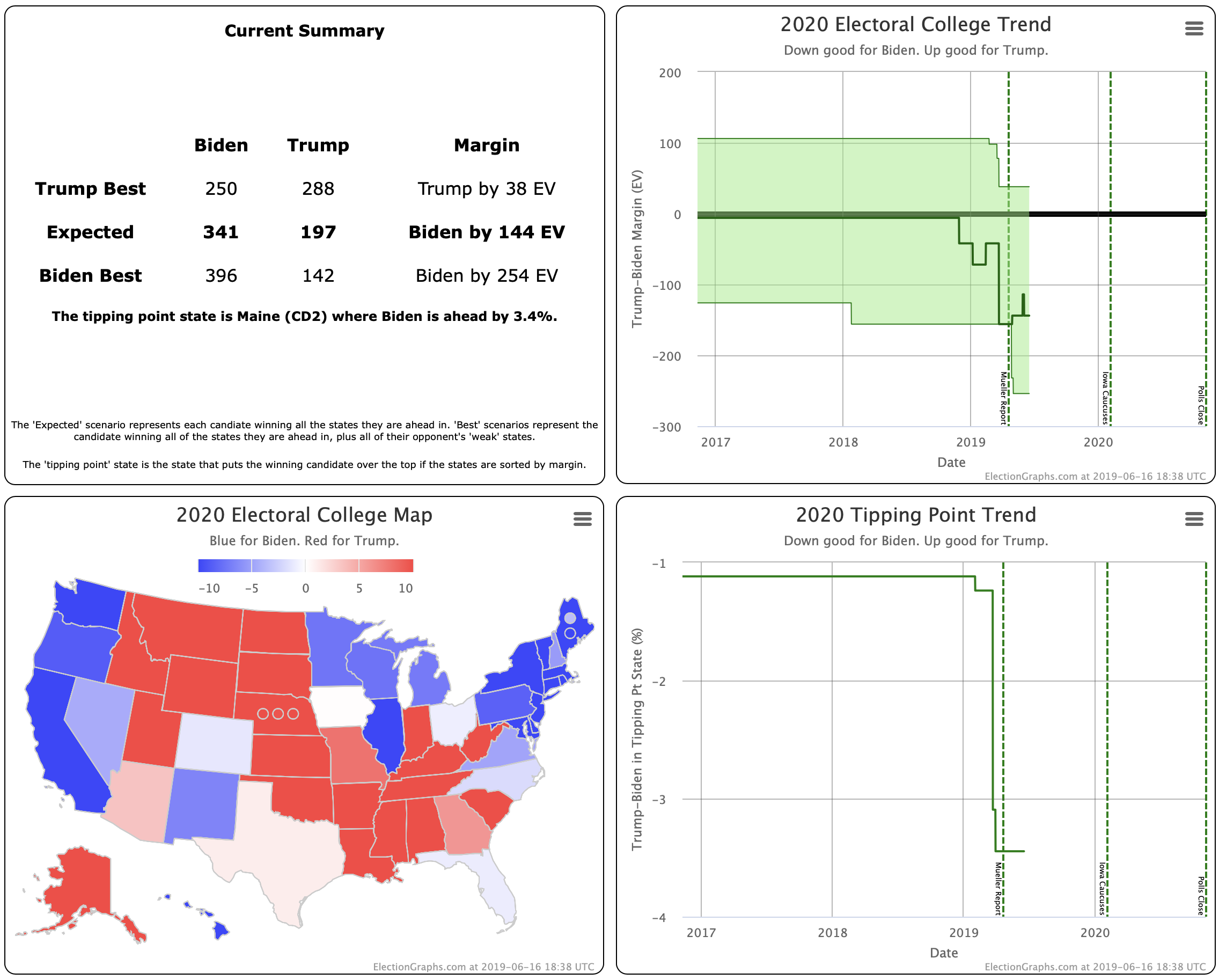1219x980 pixels.
Task: Click the dark blue end of color legend
Action: (x=210, y=566)
